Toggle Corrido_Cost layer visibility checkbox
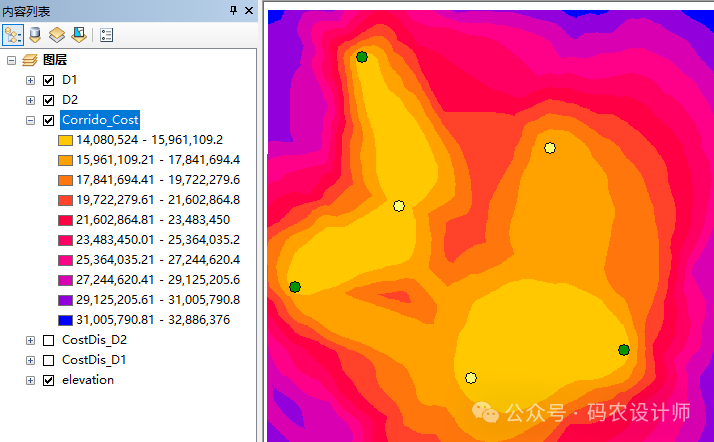The image size is (714, 442). [48, 120]
